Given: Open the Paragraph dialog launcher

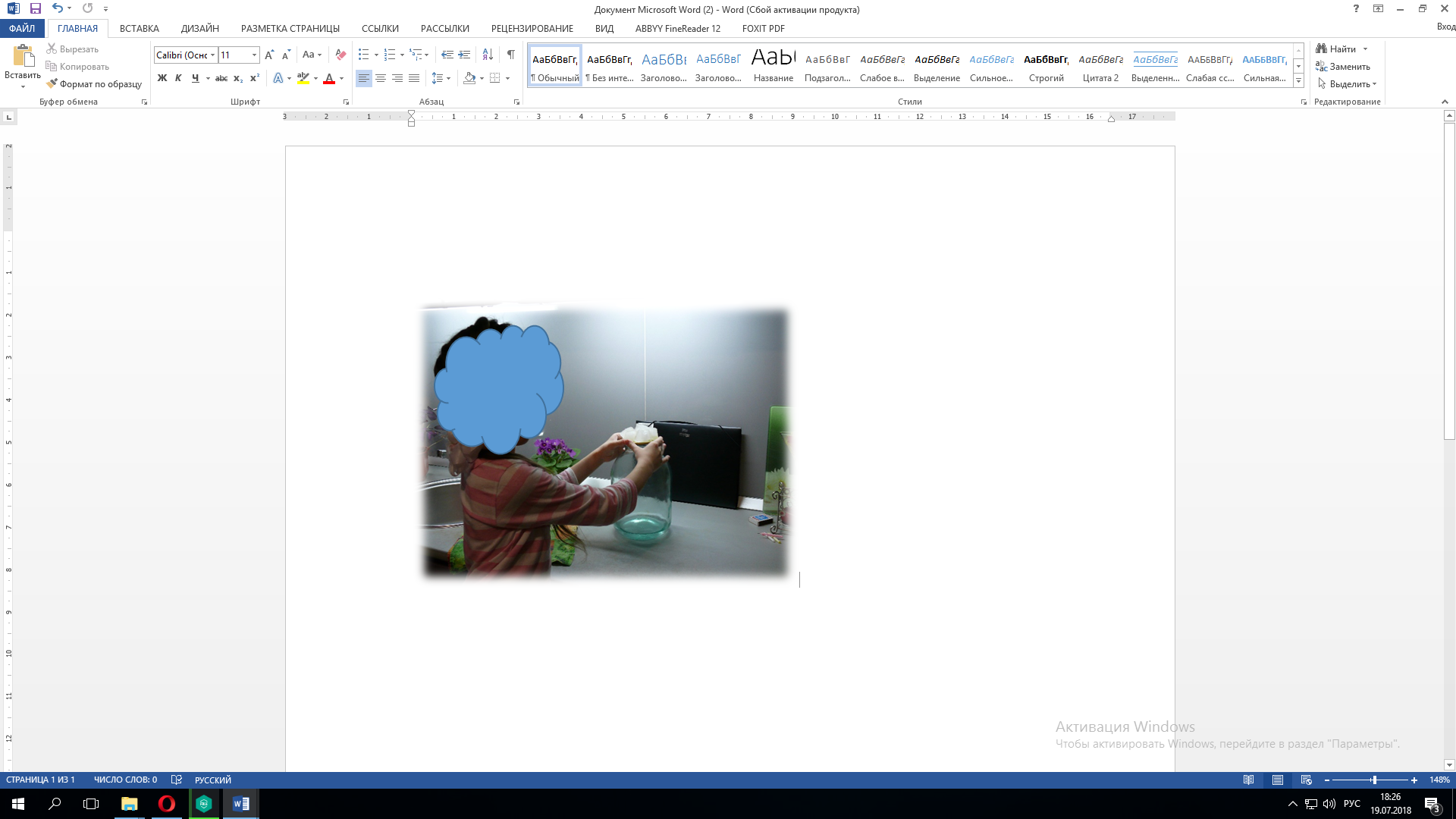Looking at the screenshot, I should coord(517,102).
